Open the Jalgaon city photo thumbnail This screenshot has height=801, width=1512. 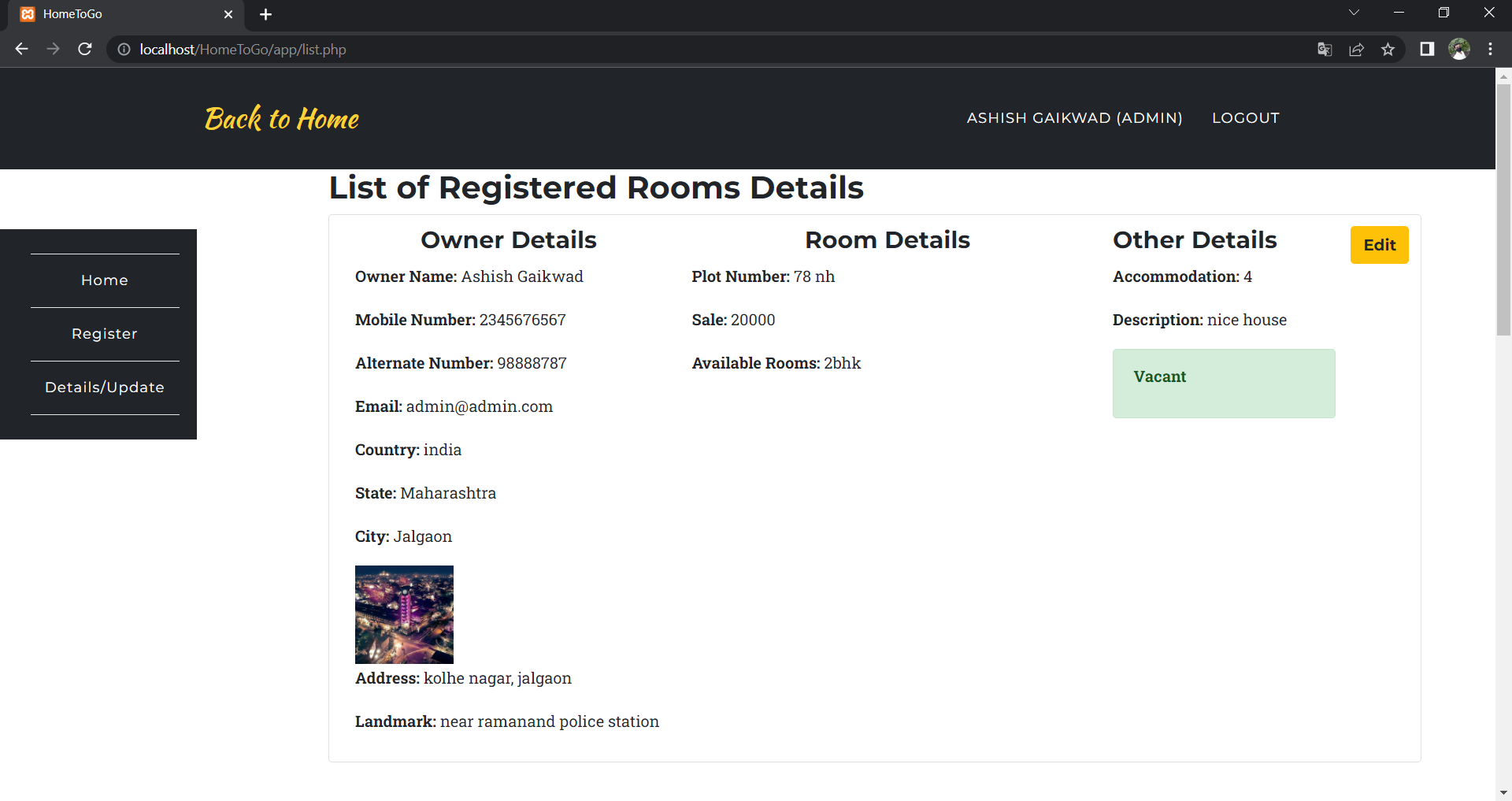tap(403, 614)
